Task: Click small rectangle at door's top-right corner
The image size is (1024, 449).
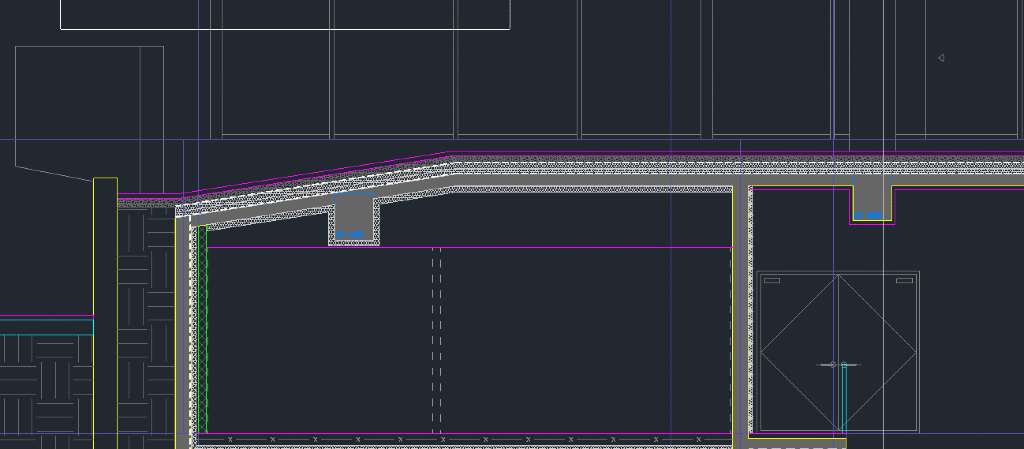Action: 904,281
